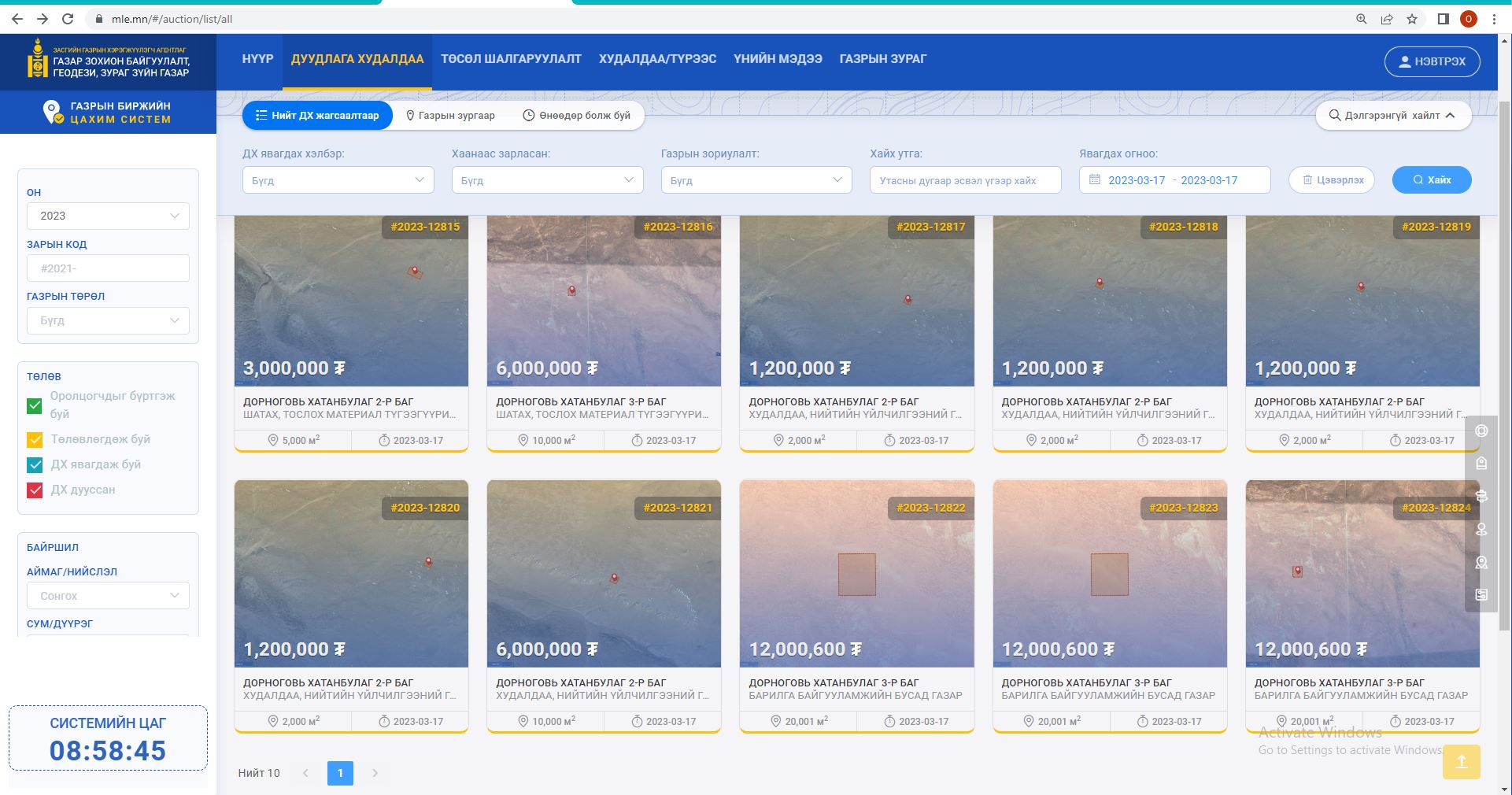The width and height of the screenshot is (1512, 795).
Task: Click the sliders settings icon in floating sidebar
Action: pyautogui.click(x=1481, y=595)
